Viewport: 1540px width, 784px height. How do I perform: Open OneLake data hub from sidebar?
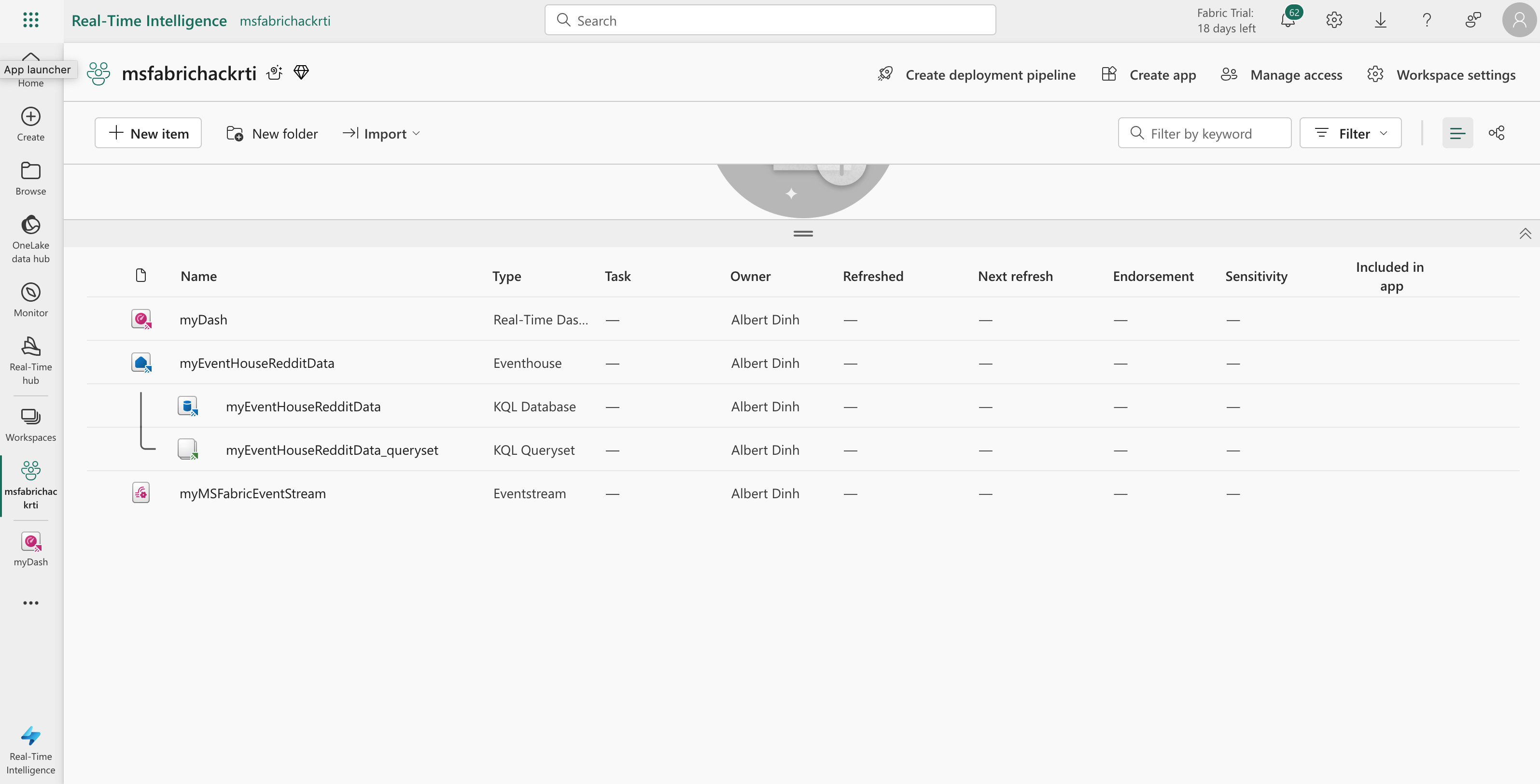click(30, 238)
